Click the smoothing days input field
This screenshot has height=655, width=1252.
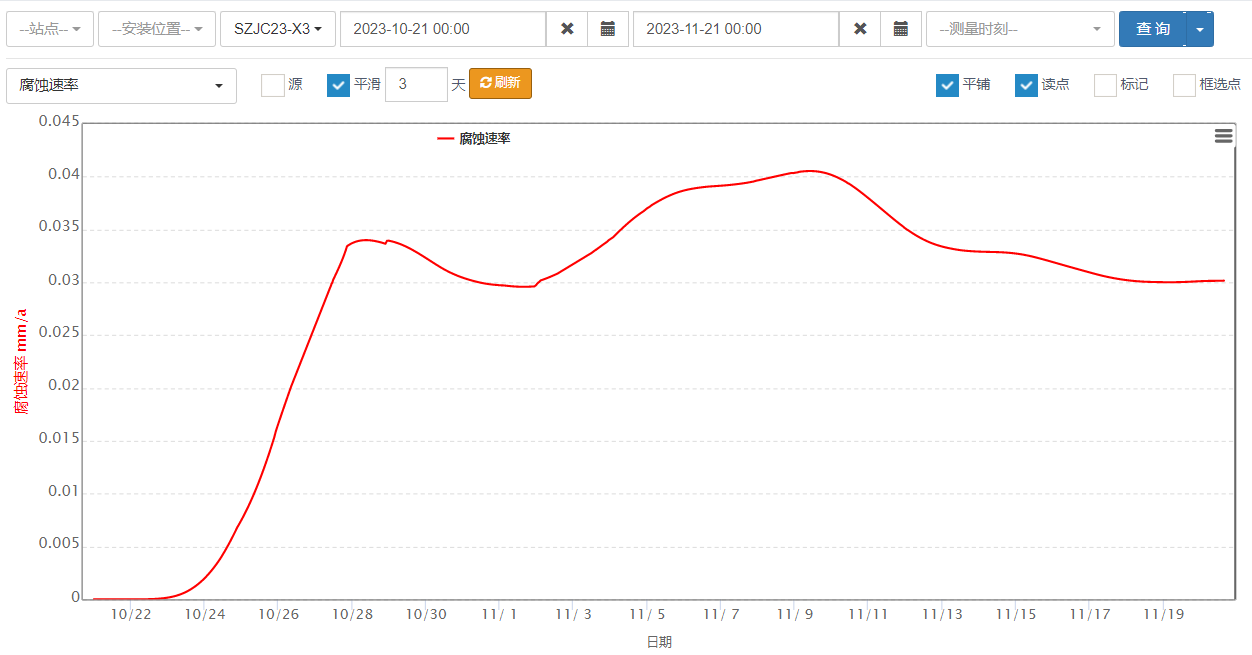click(415, 85)
